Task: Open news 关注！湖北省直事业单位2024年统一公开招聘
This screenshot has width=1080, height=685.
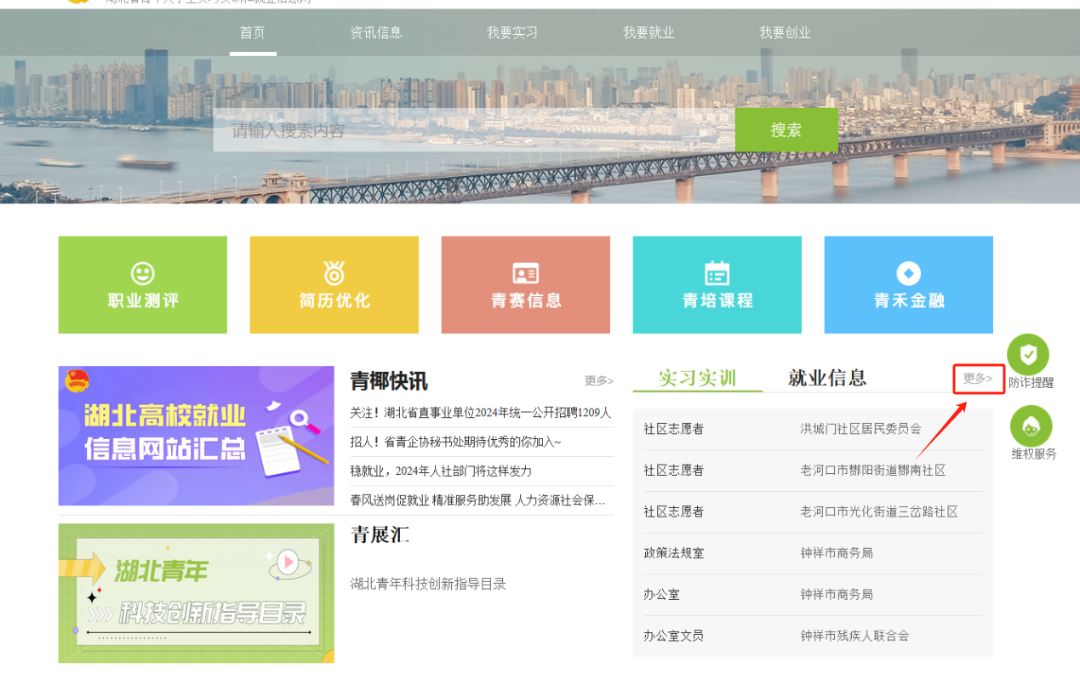Action: 480,412
